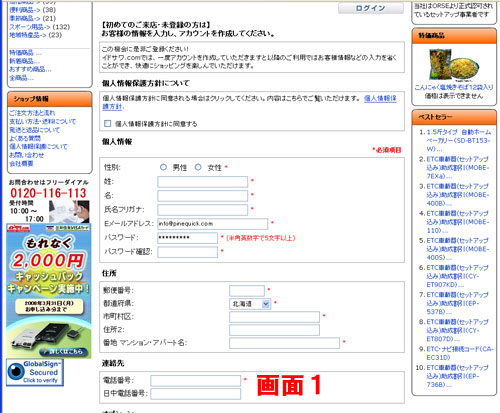This screenshot has width=500, height=413.
Task: Click the 郵便番号 input field
Action: (247, 291)
